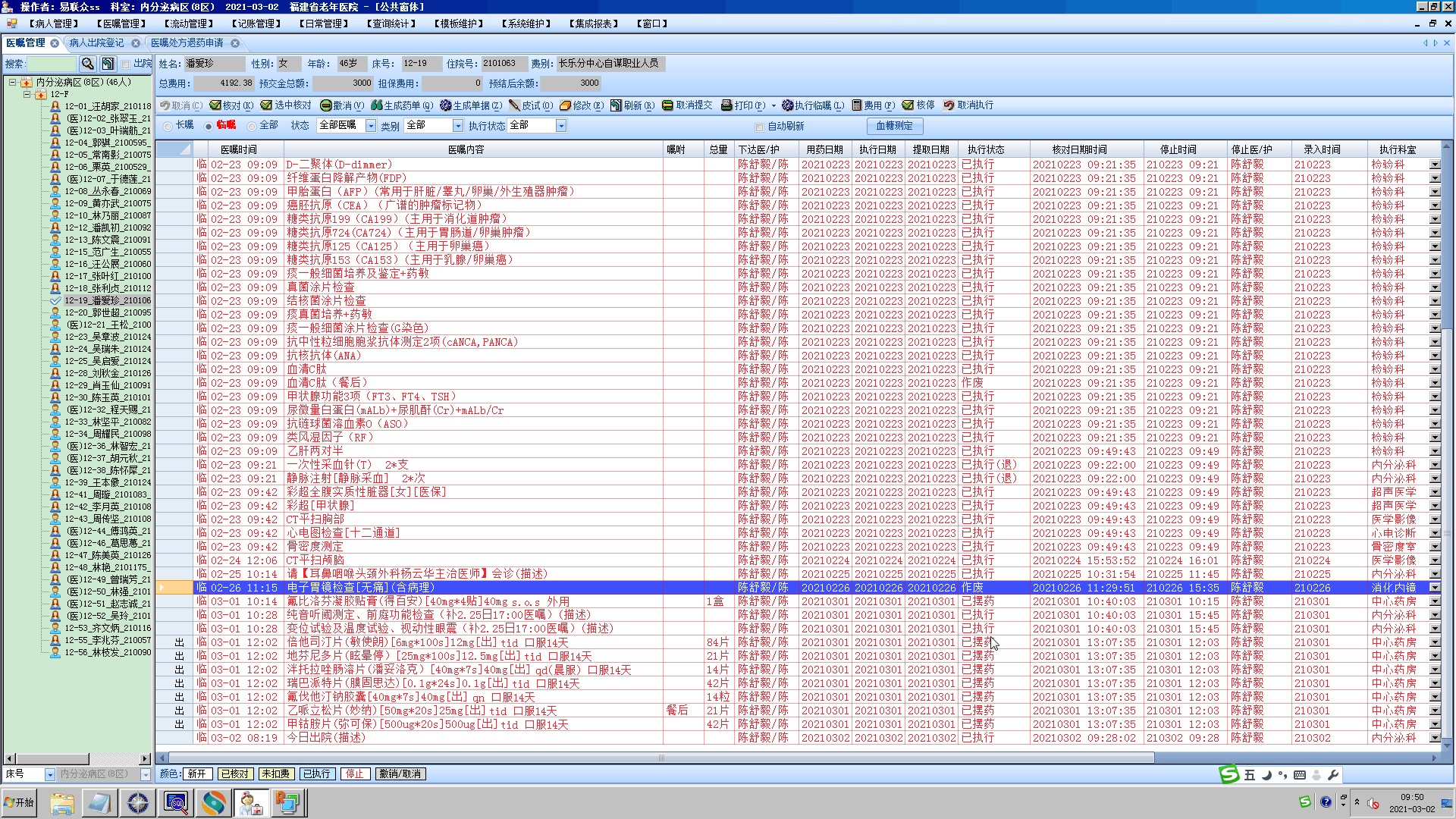The height and width of the screenshot is (819, 1456).
Task: Open the 医嘱管理 menu
Action: [121, 24]
